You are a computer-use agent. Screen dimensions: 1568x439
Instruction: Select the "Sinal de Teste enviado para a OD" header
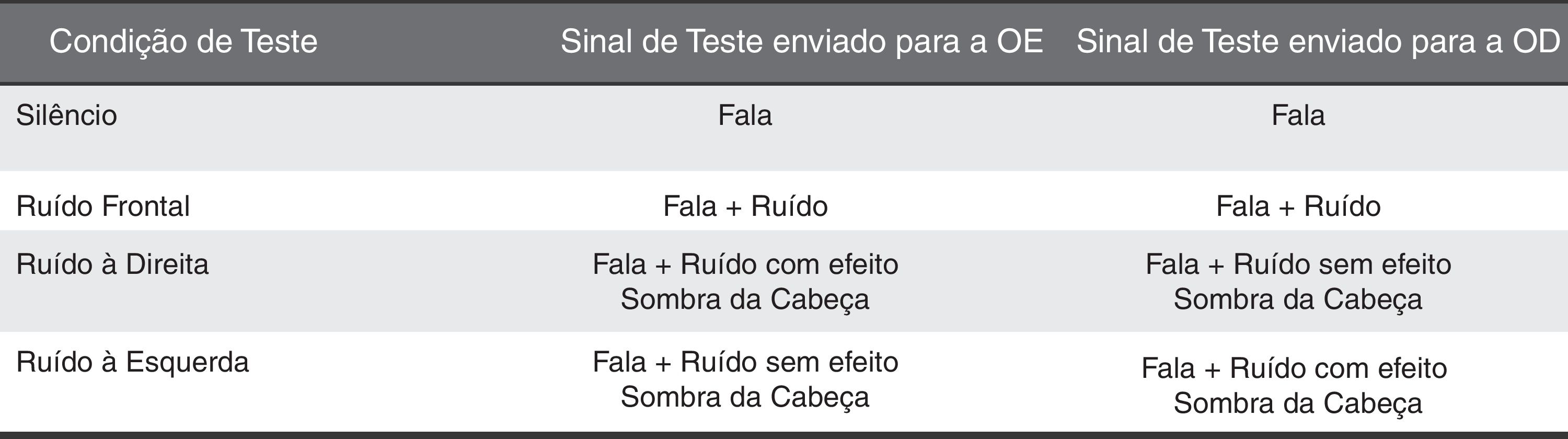click(x=1318, y=41)
